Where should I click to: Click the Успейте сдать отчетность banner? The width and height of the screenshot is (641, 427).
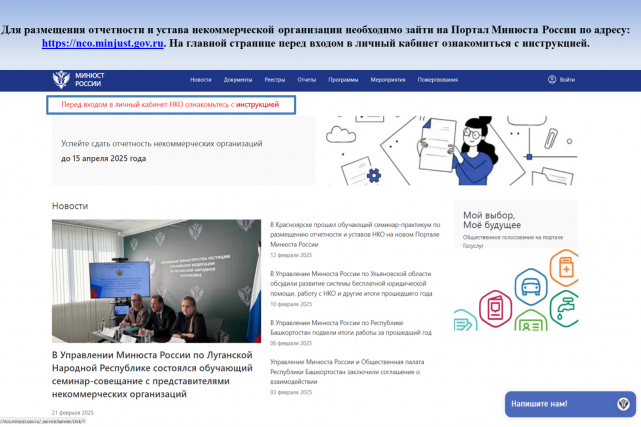184,151
